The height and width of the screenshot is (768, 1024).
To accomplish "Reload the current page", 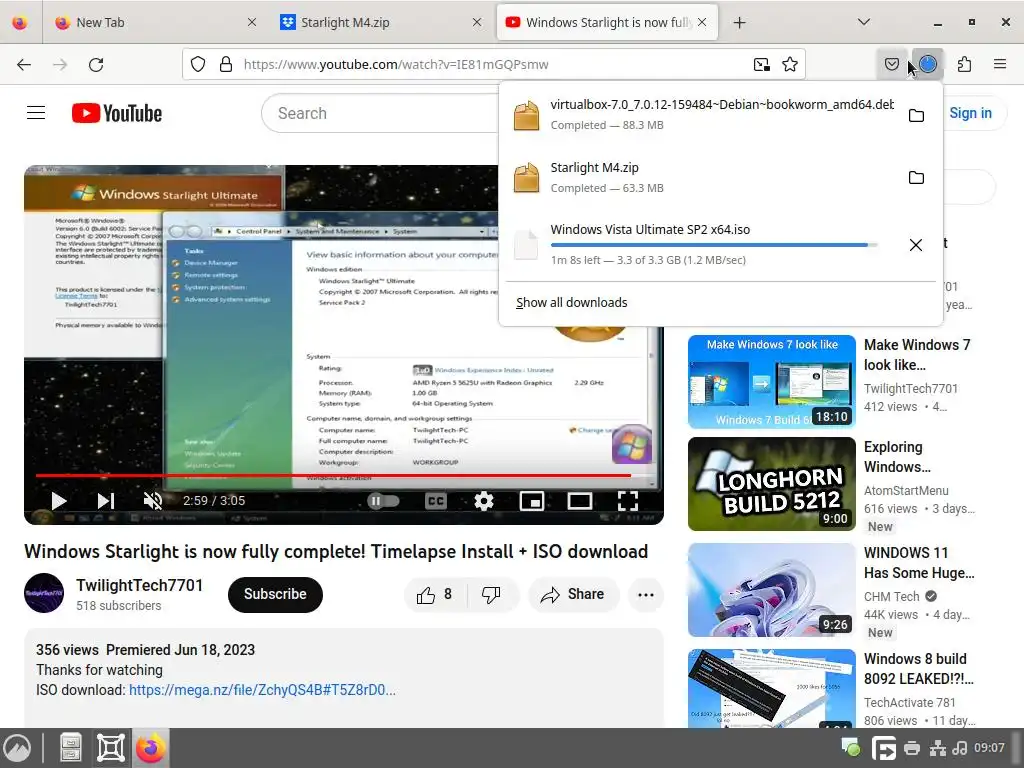I will point(96,64).
